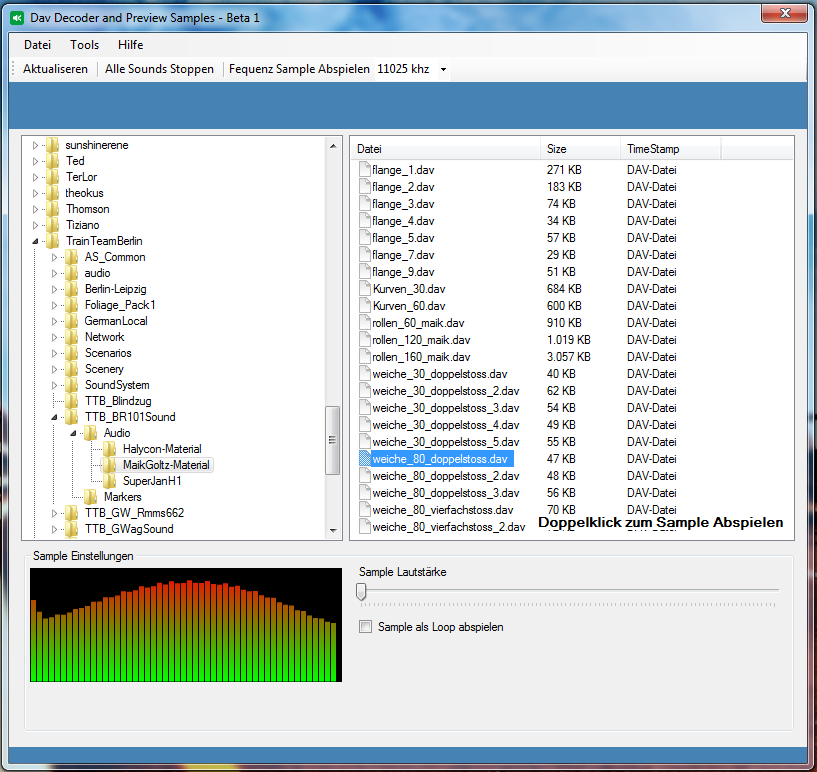Click the folder icon next to Halycon-Material
Image resolution: width=817 pixels, height=772 pixels.
point(110,449)
